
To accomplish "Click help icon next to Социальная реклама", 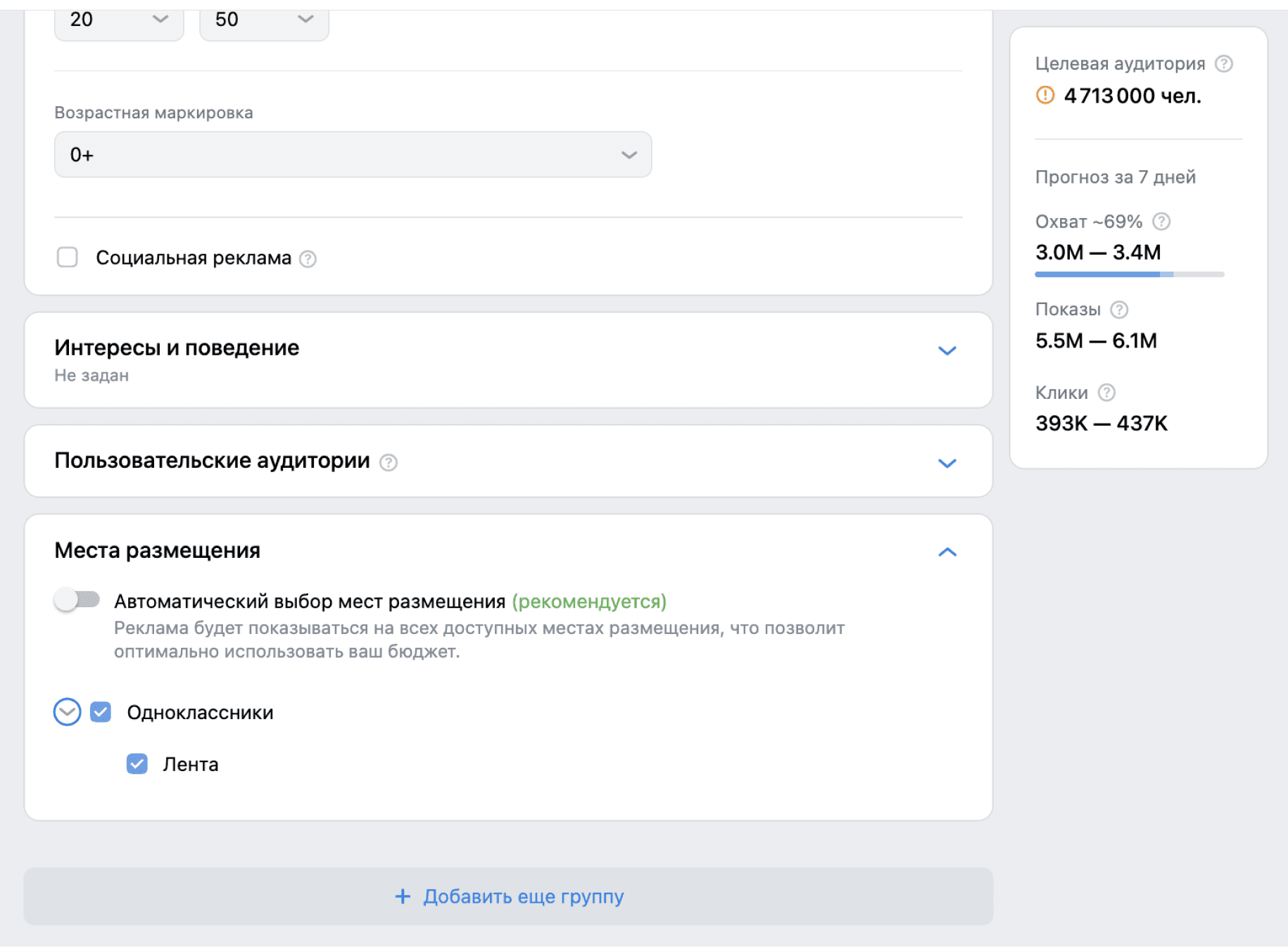I will (308, 259).
